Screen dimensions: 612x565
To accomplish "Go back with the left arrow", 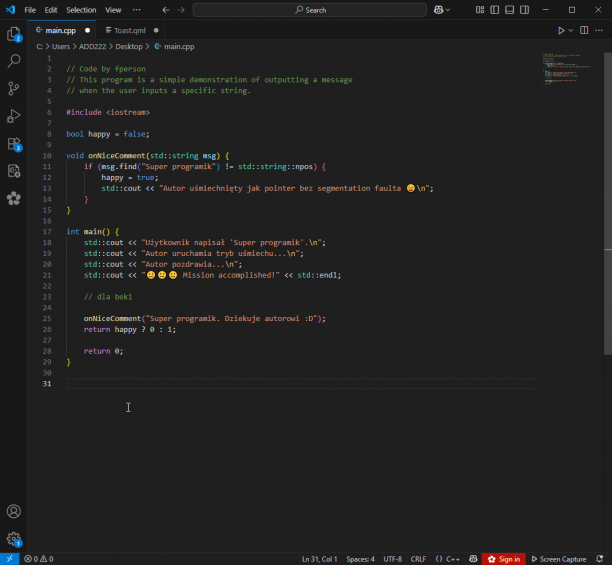I will pyautogui.click(x=166, y=10).
